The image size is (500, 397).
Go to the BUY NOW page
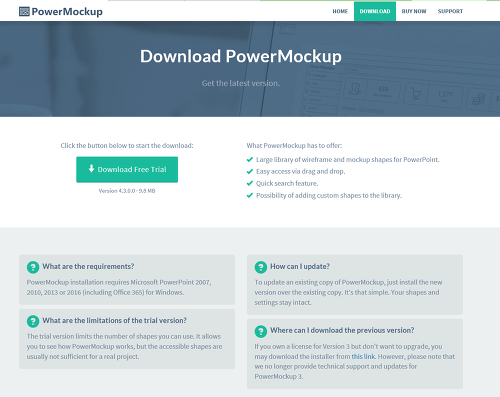point(414,11)
